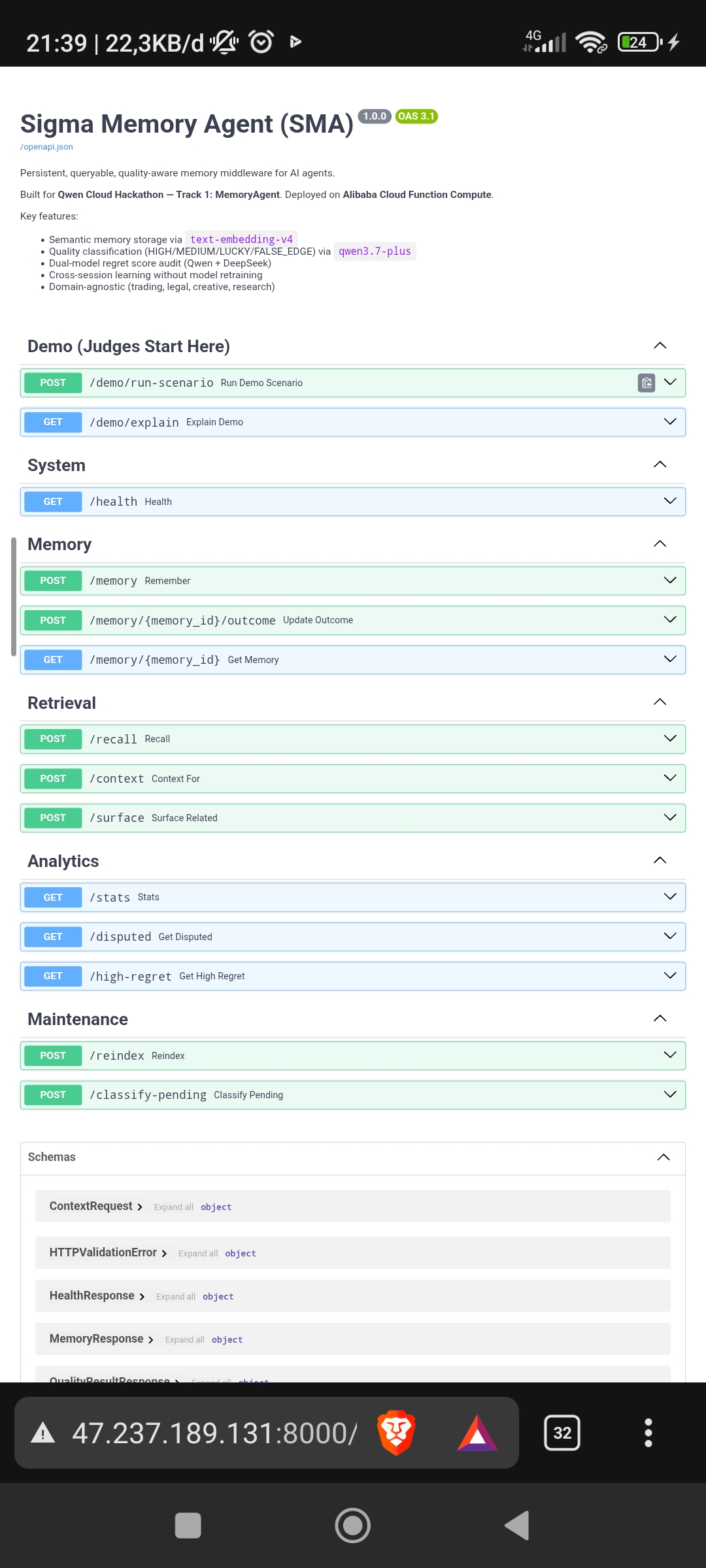Copy the /demo/run-scenario command to clipboard
This screenshot has height=1568, width=706.
(x=647, y=383)
